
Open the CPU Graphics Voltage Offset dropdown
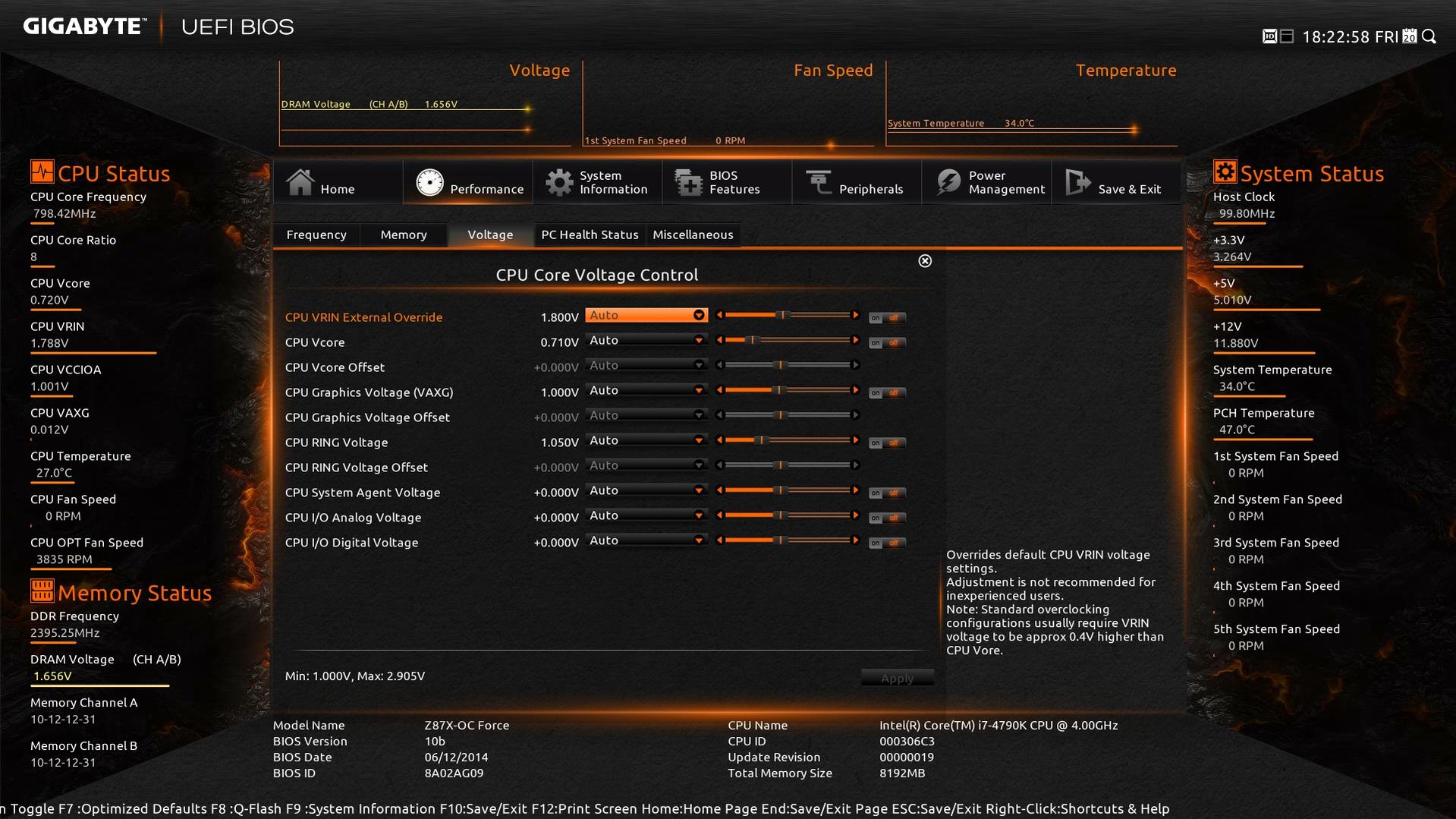(x=646, y=415)
